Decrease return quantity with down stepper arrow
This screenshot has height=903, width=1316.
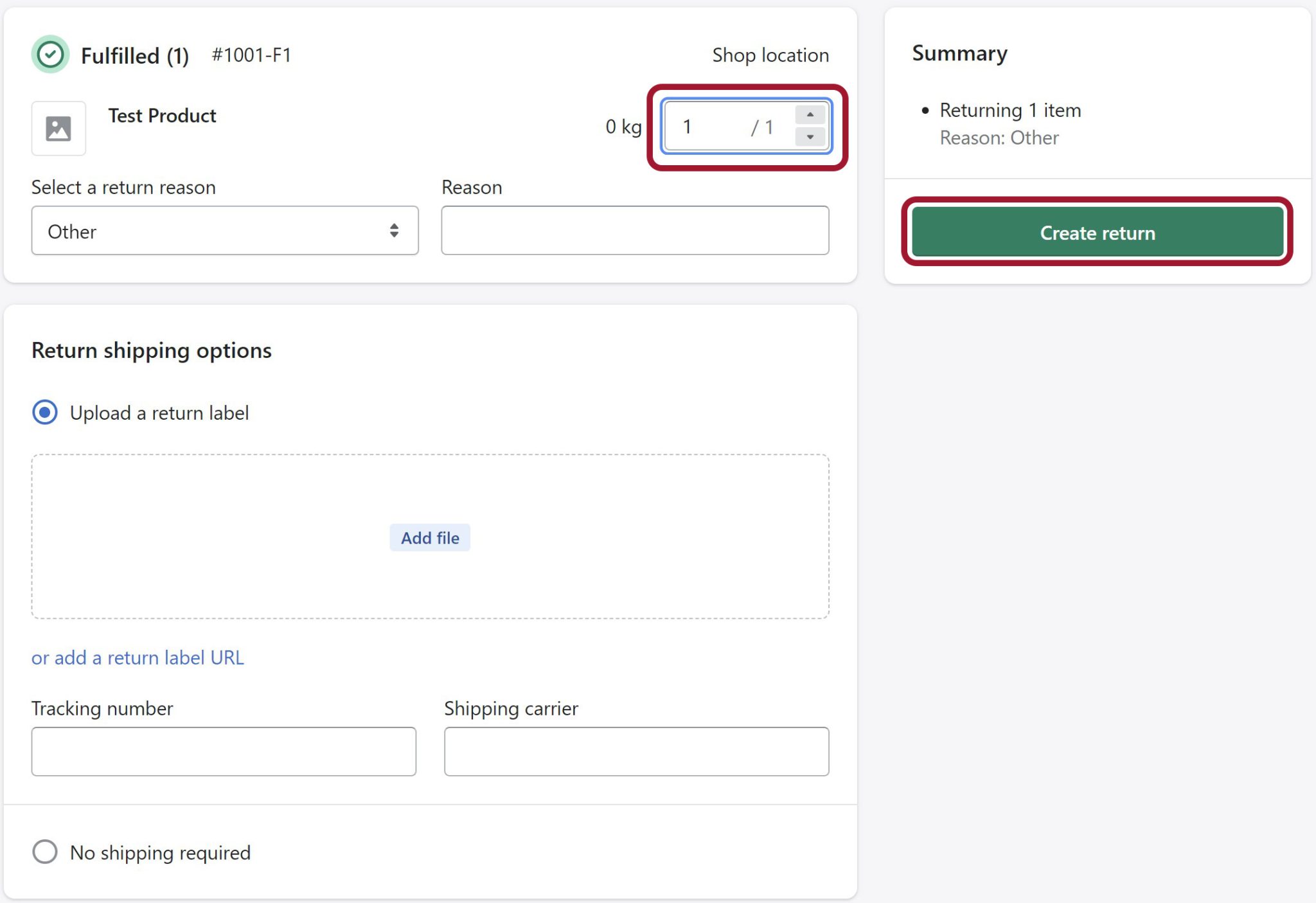(x=810, y=137)
